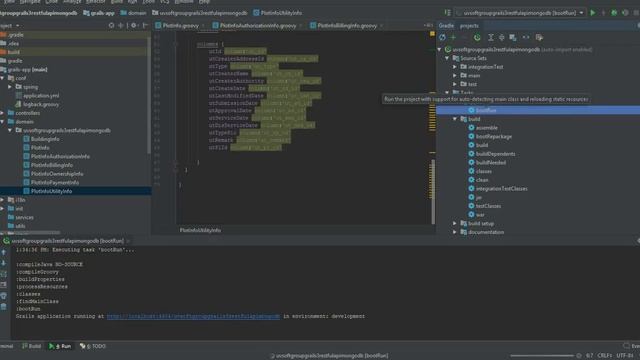Viewport: 640px width, 360px height.
Task: Select the Gradle tab in right panel
Action: (446, 25)
